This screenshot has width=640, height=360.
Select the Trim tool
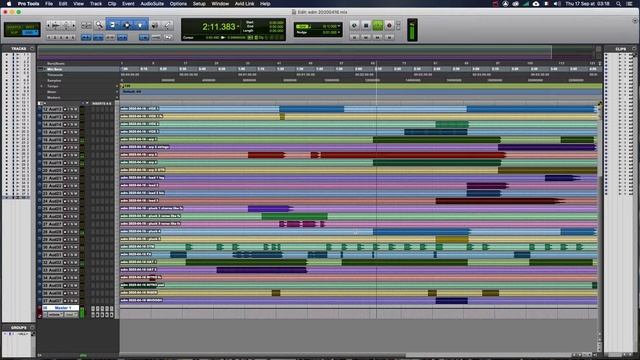[112, 25]
